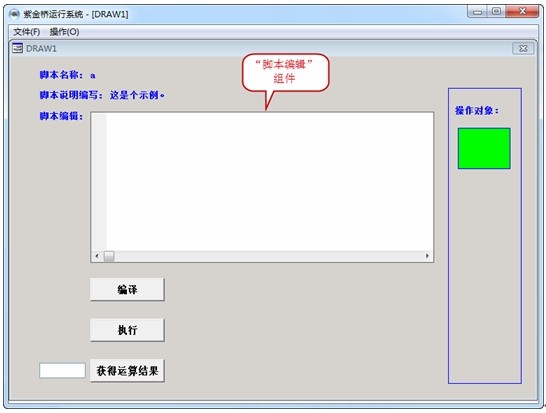Close the 紫金桥运行系统 main window
The image size is (546, 413).
click(x=522, y=11)
